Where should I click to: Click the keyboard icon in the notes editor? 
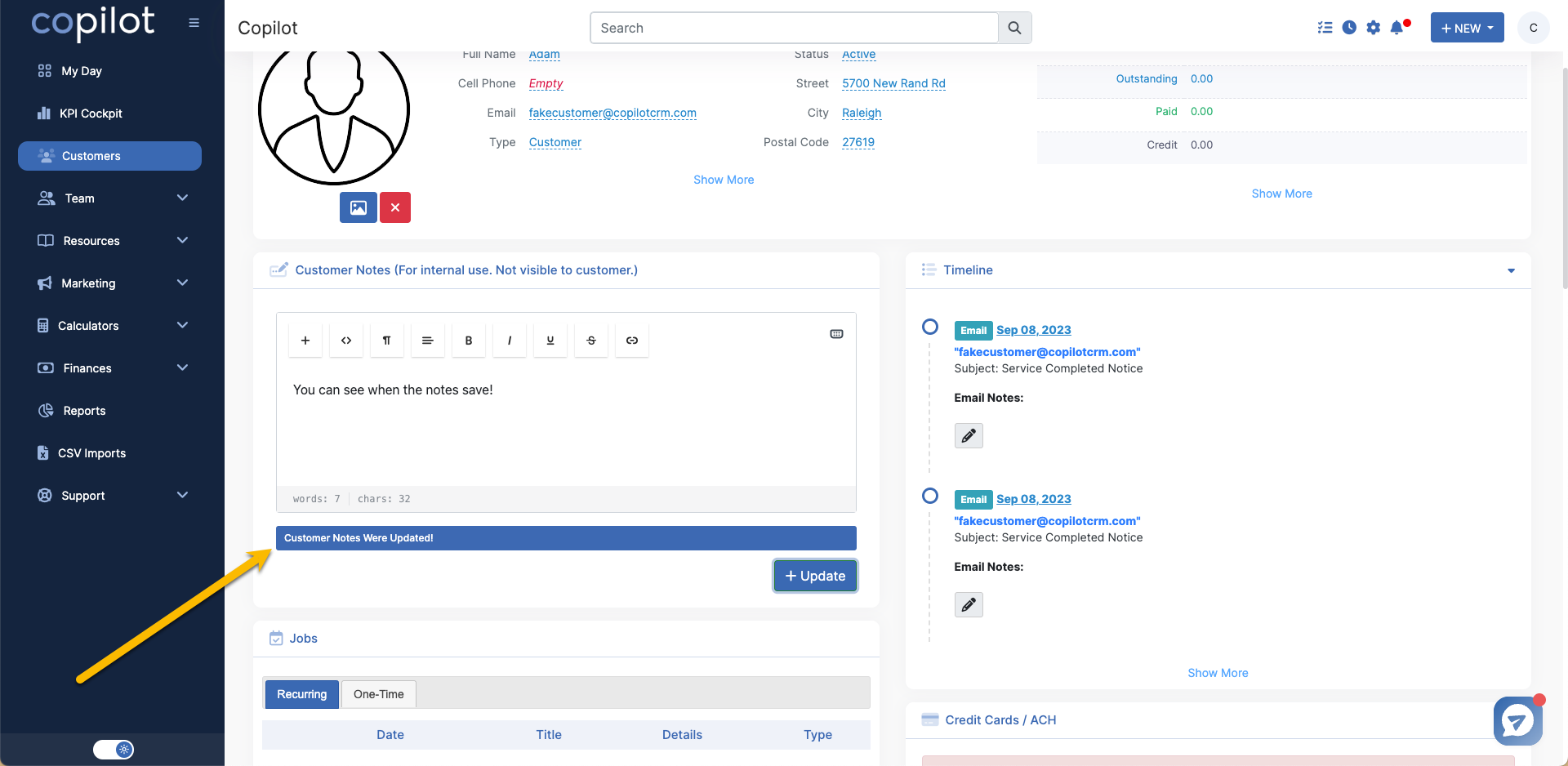(836, 334)
